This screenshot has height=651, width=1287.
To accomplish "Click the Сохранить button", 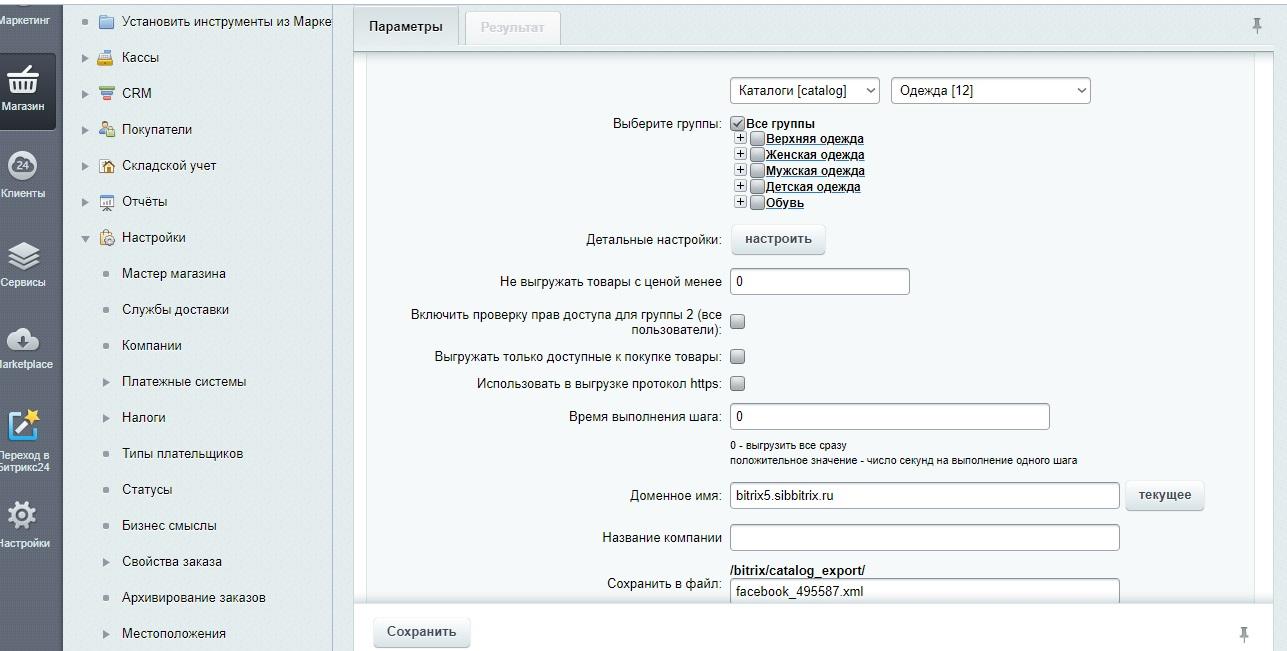I will tap(421, 632).
